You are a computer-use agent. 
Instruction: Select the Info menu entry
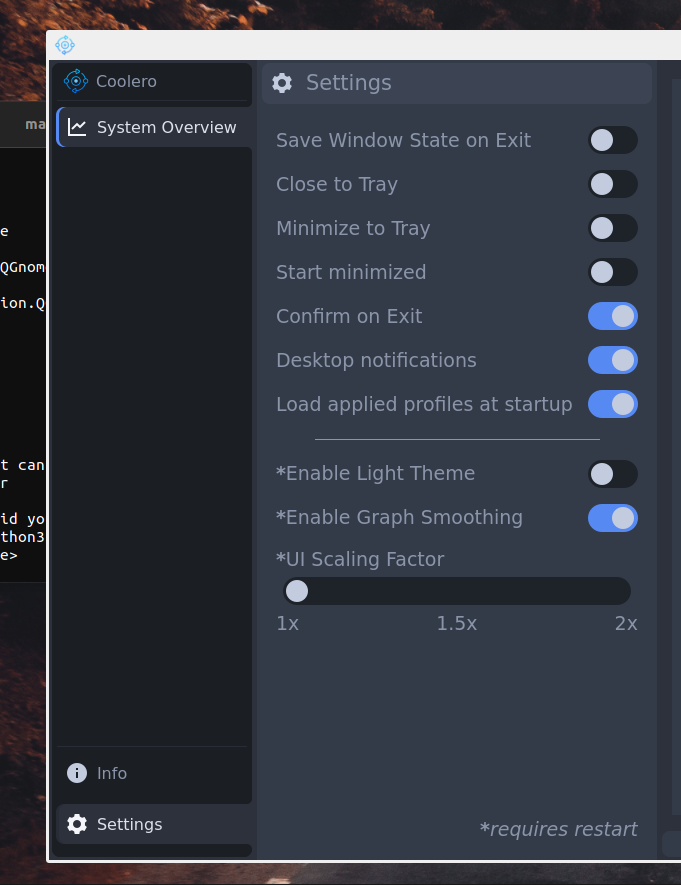click(x=112, y=773)
